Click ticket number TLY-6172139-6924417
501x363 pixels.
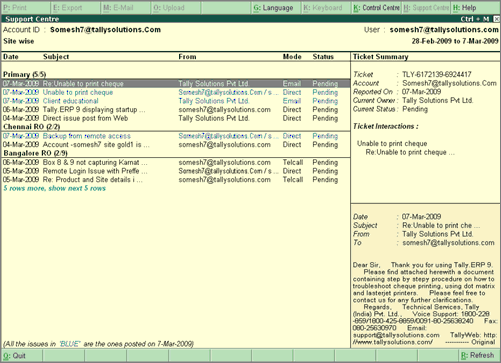[x=437, y=74]
